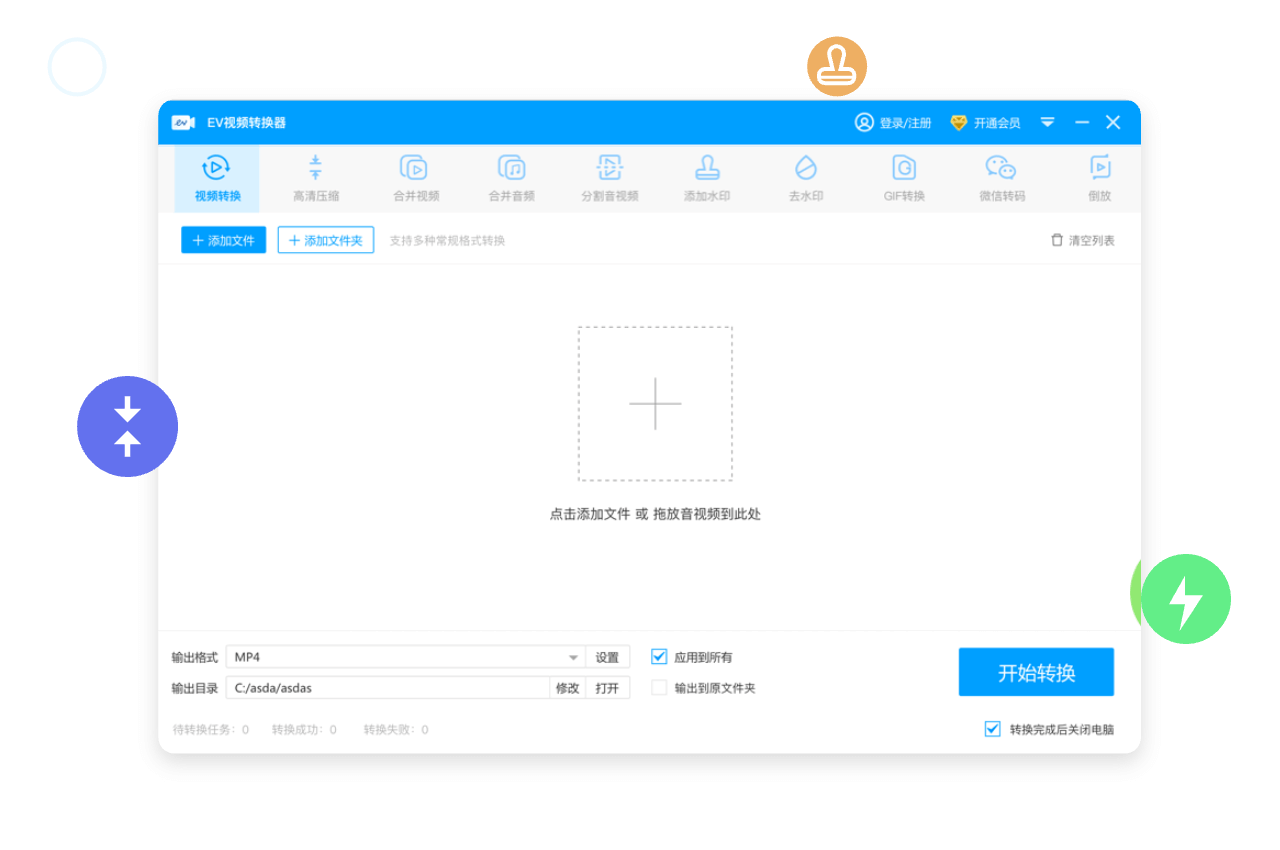
Task: Open the title bar dropdown menu arrow
Action: 1047,122
